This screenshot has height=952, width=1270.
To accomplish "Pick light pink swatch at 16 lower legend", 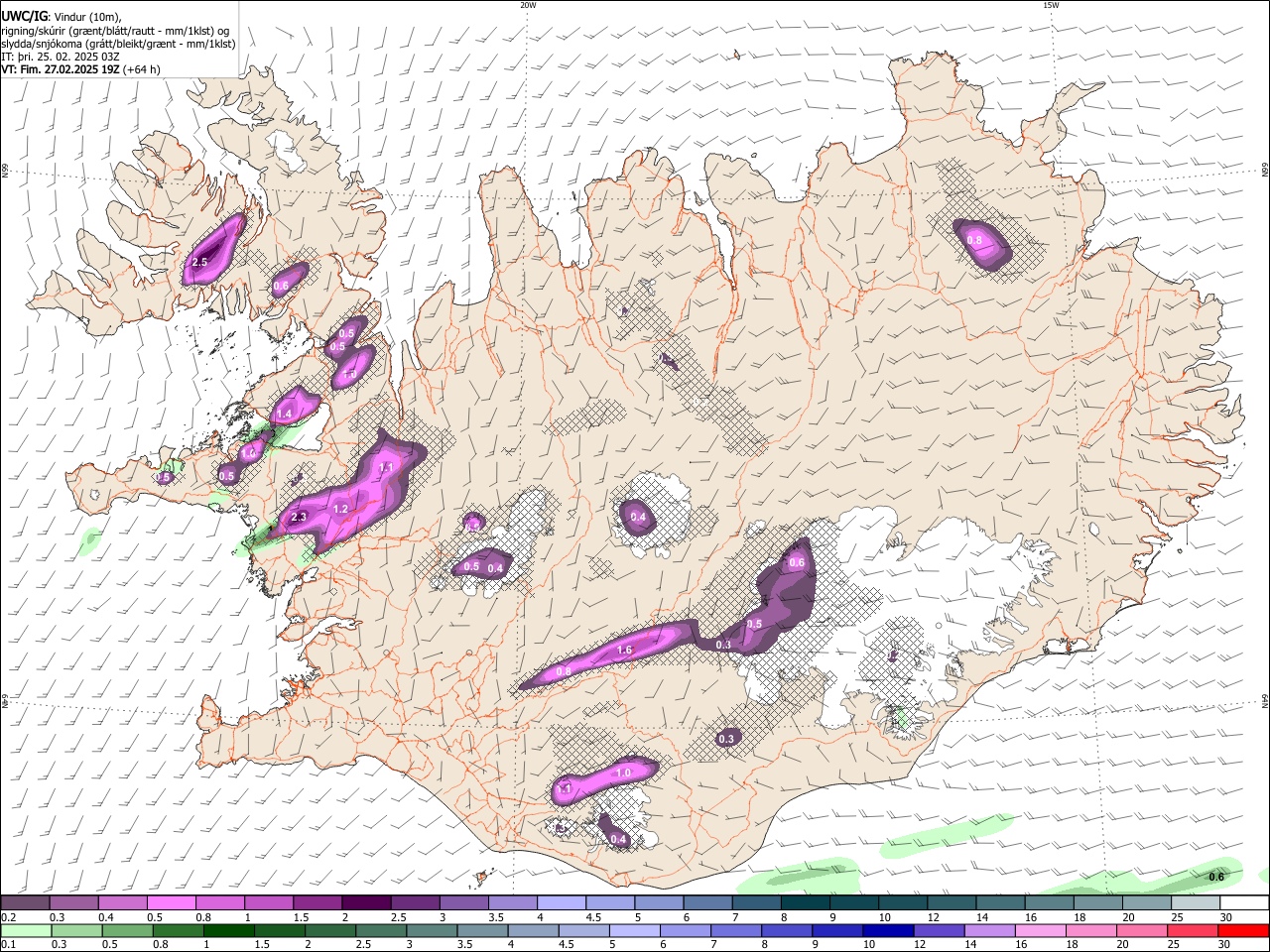I will tap(1039, 930).
